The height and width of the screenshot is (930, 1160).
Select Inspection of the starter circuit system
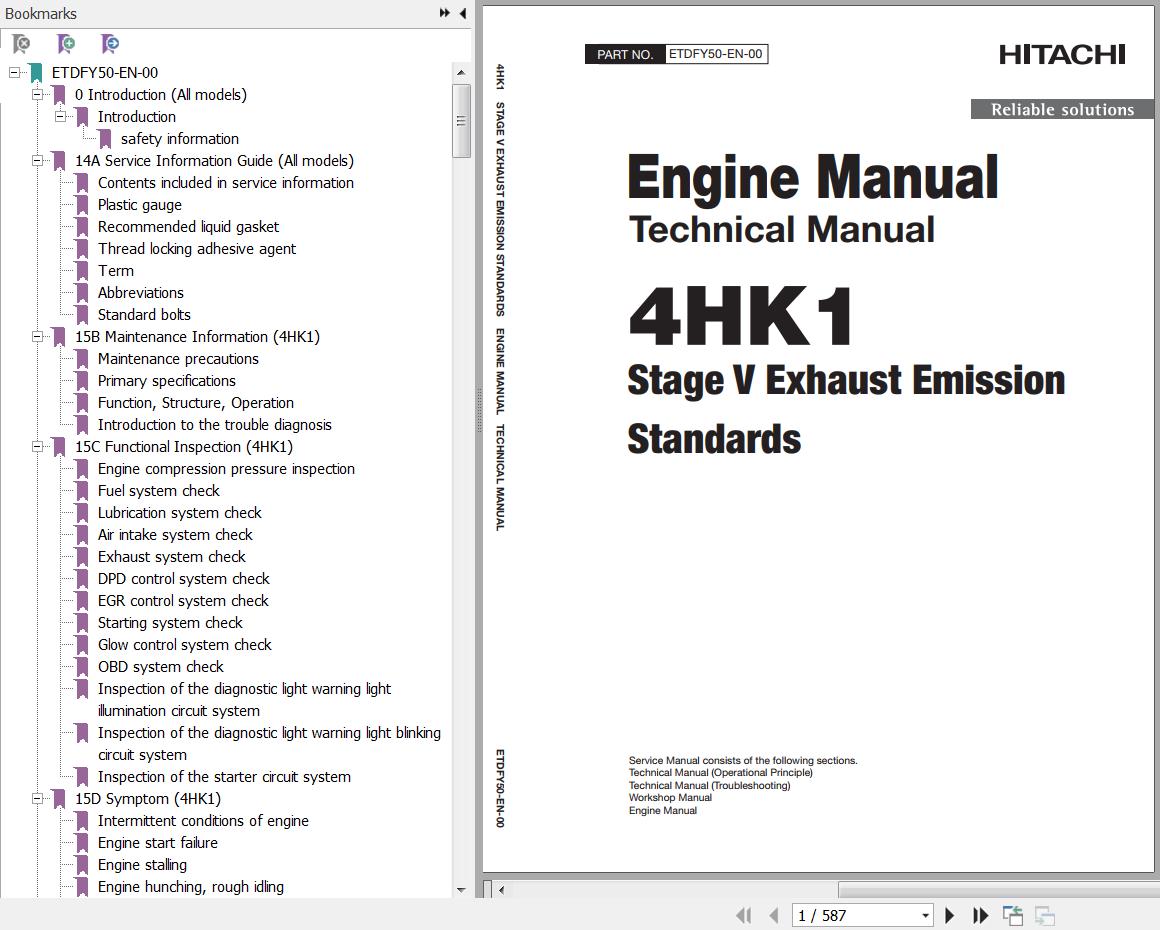coord(224,777)
